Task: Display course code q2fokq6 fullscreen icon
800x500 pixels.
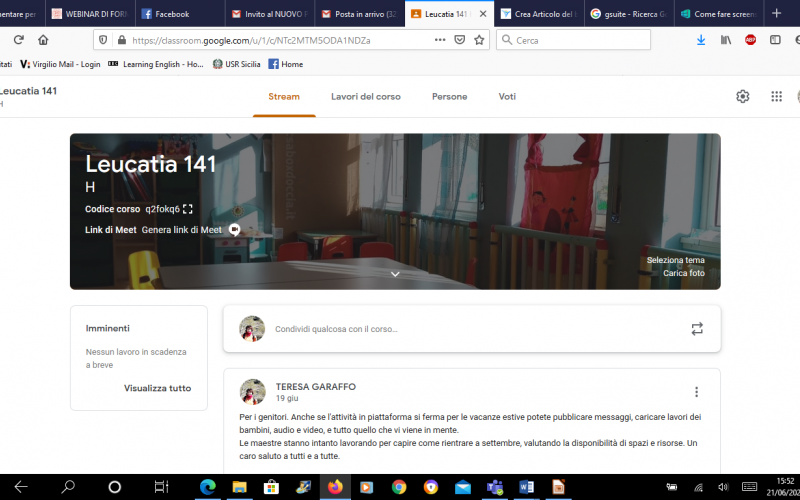Action: pos(188,209)
